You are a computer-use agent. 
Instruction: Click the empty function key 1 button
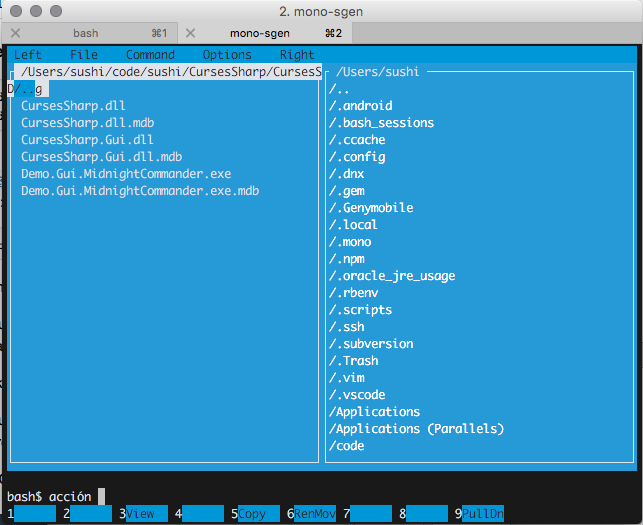pos(31,514)
